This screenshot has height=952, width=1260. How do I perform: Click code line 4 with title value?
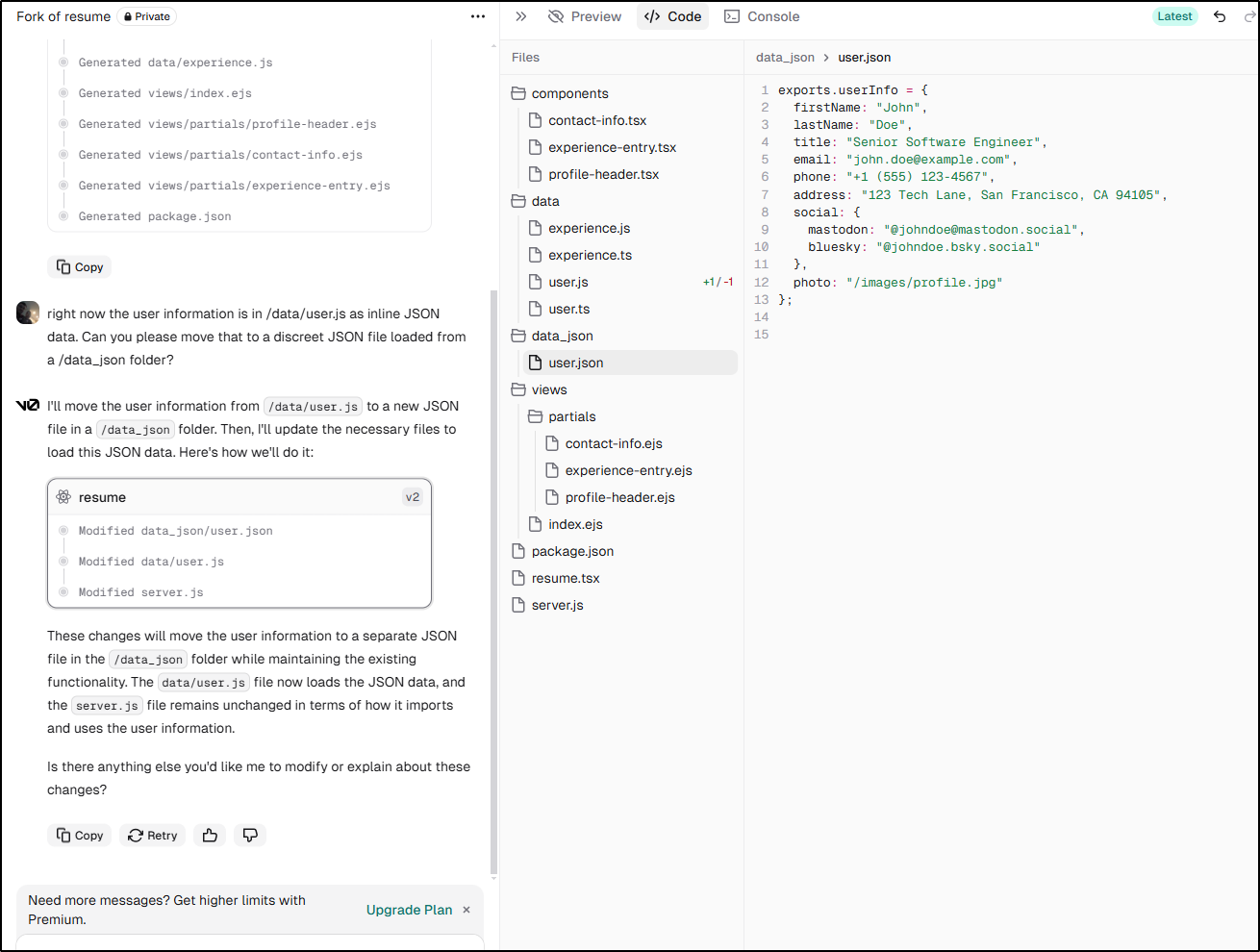click(x=920, y=142)
